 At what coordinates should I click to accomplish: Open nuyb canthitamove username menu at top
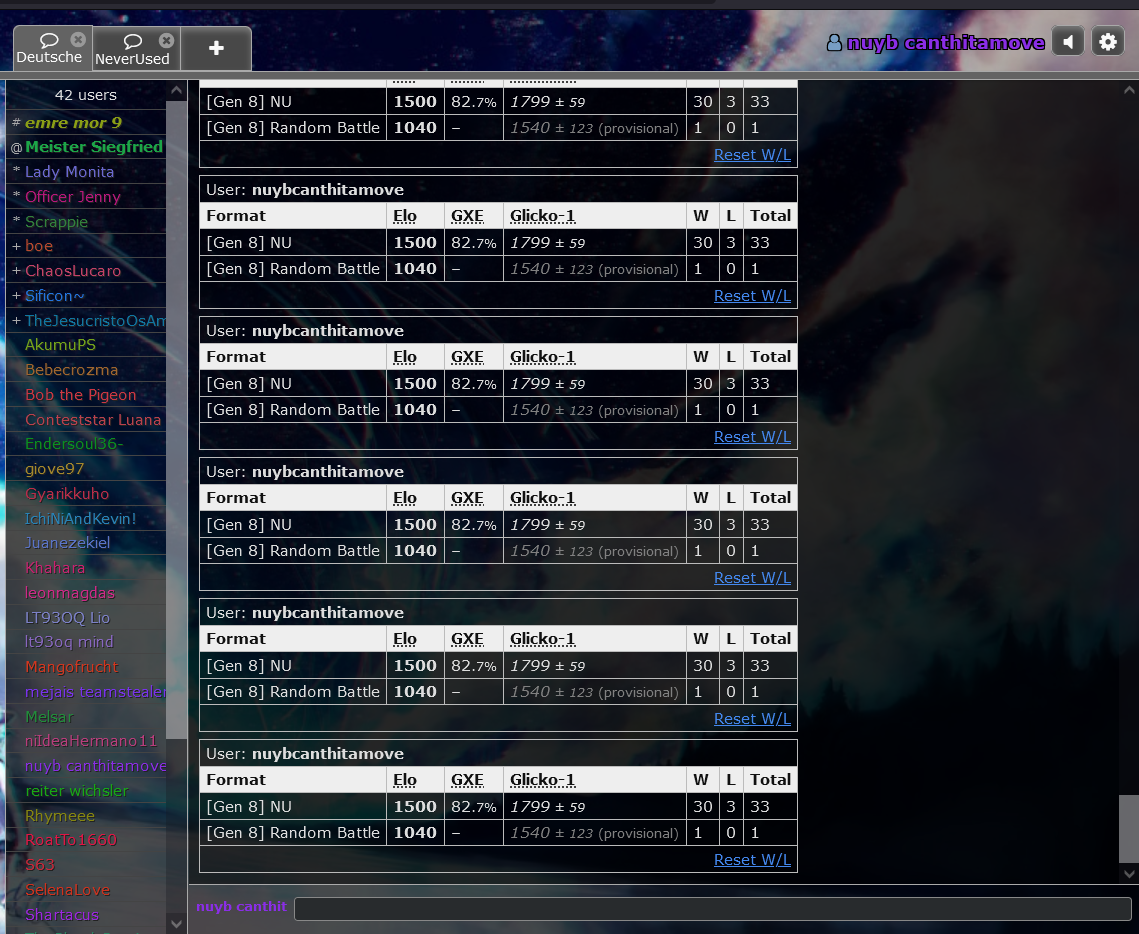click(x=936, y=43)
